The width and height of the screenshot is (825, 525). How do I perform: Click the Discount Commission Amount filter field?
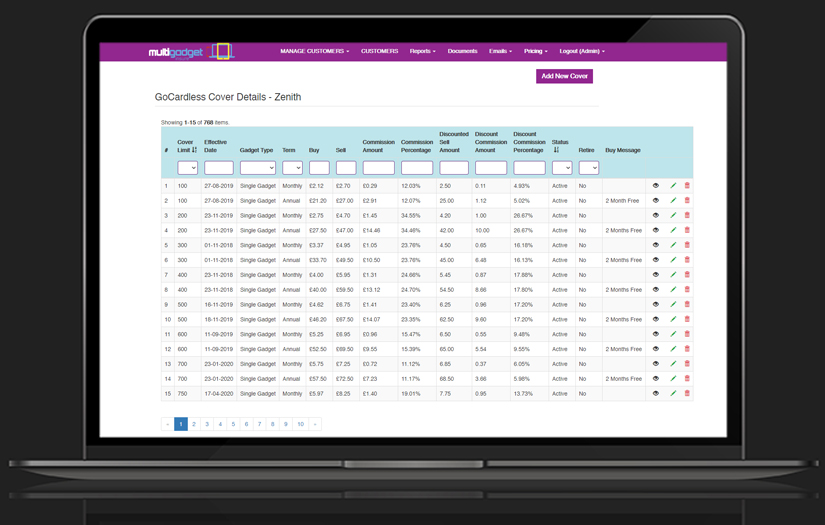click(491, 168)
